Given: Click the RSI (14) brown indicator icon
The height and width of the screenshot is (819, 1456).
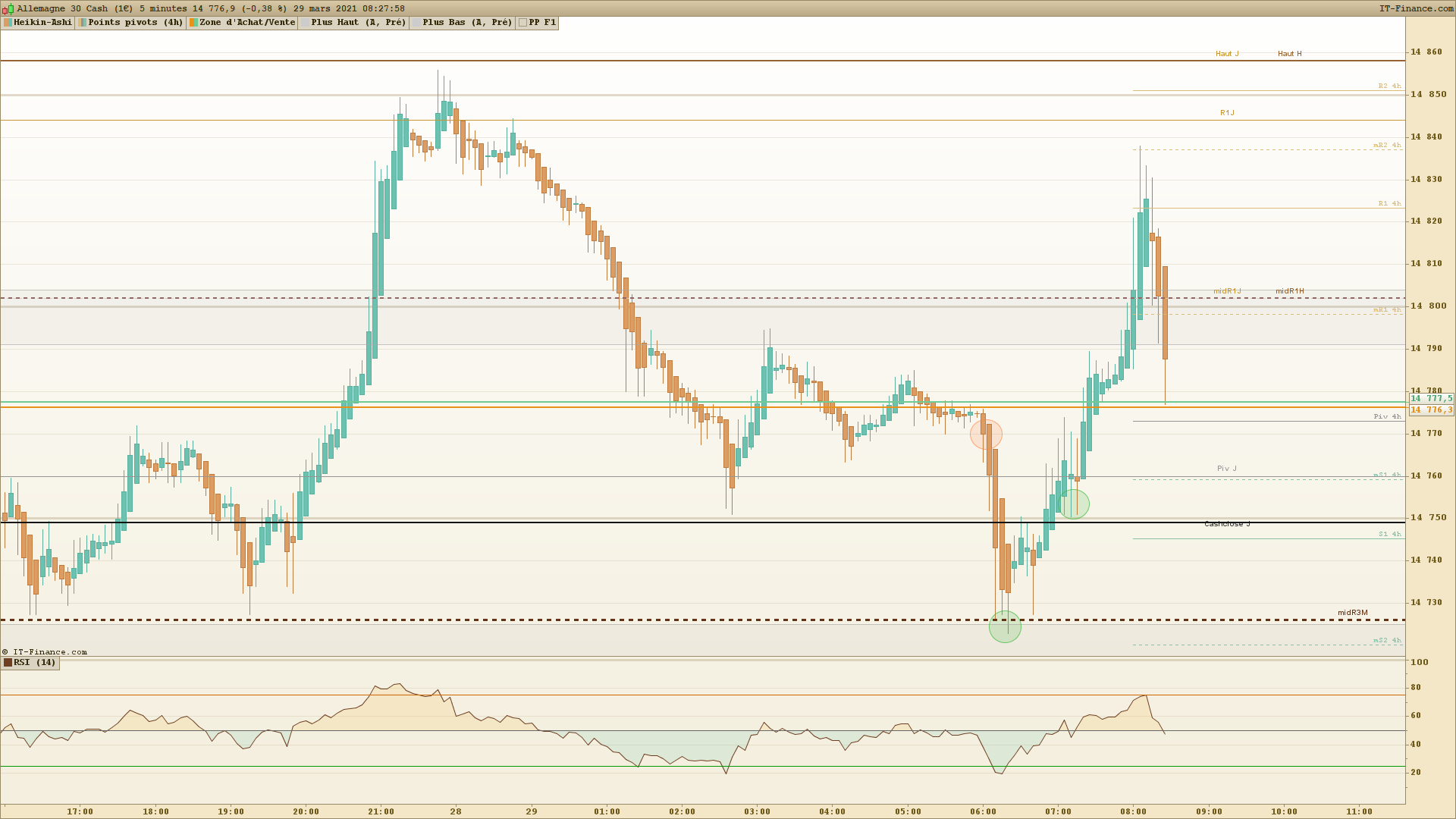Looking at the screenshot, I should click(8, 663).
